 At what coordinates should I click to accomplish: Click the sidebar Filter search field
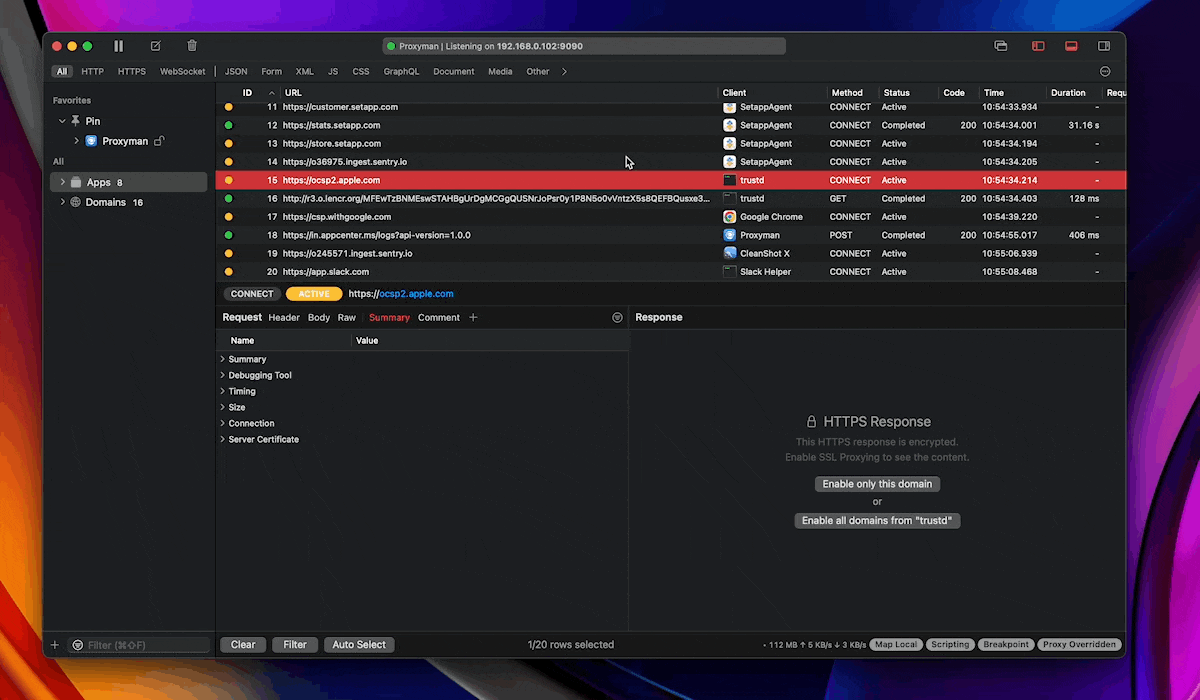pos(139,646)
